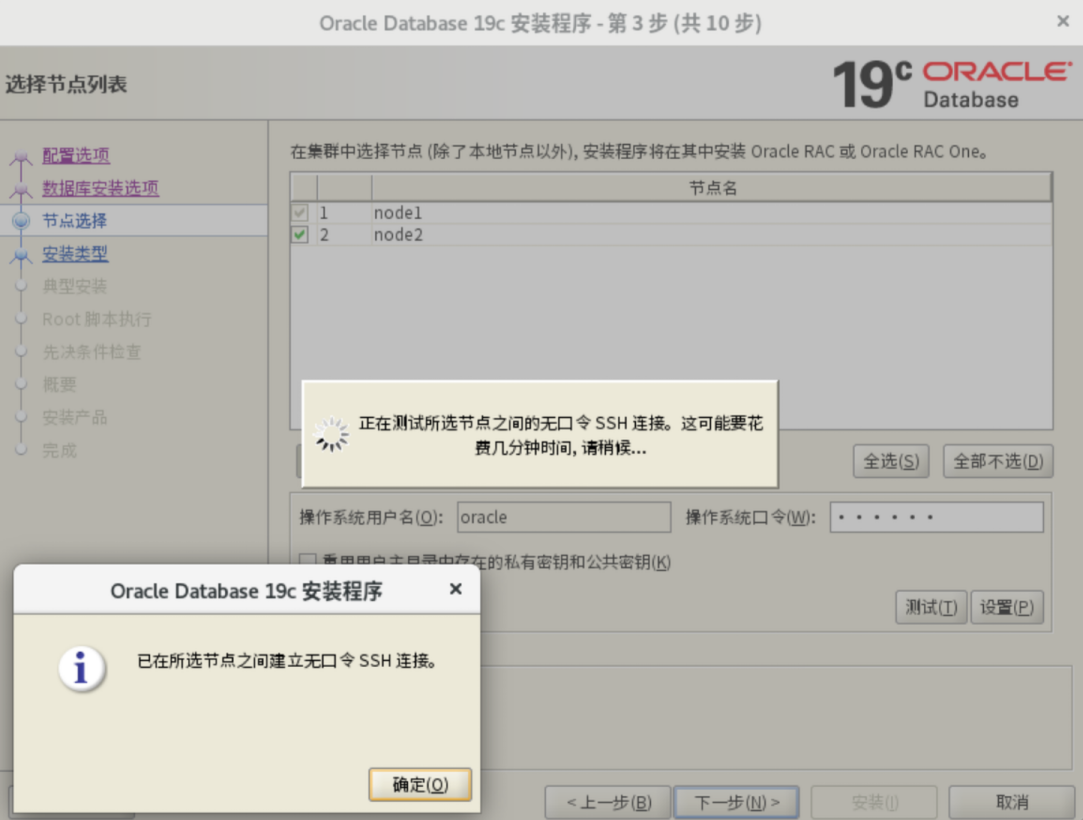Go to the 配置选项 step
The image size is (1083, 820).
(x=76, y=155)
